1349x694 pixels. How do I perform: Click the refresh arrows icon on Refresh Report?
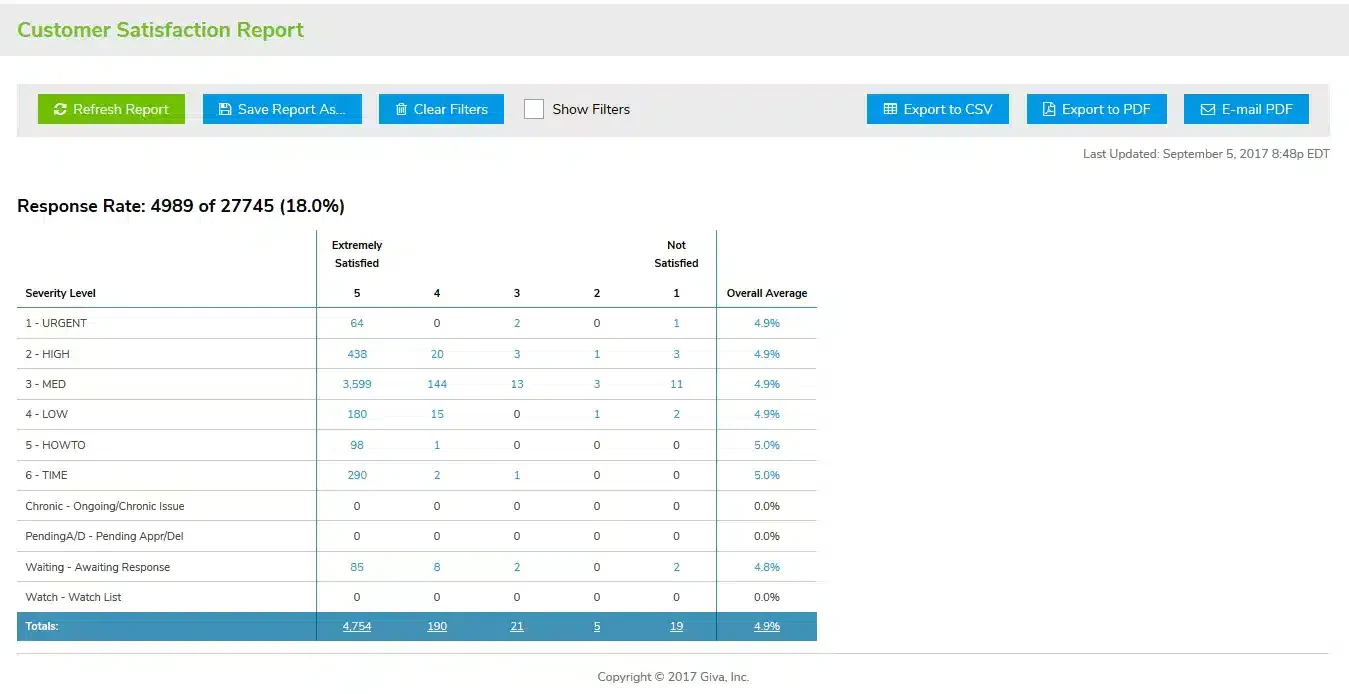(60, 109)
